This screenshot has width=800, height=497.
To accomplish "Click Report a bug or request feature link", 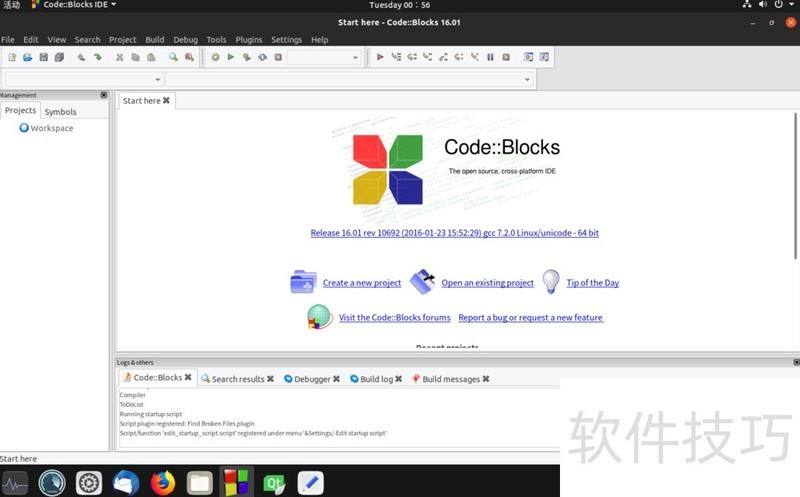I will tap(531, 317).
